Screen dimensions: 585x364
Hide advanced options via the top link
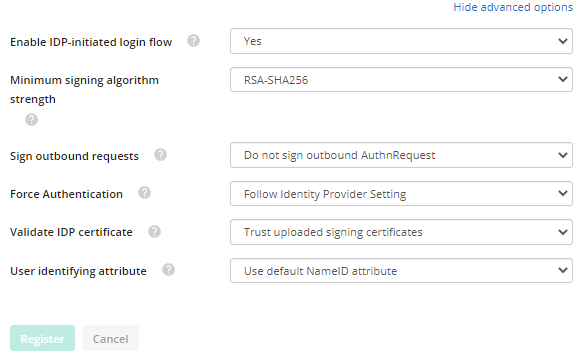pos(513,7)
